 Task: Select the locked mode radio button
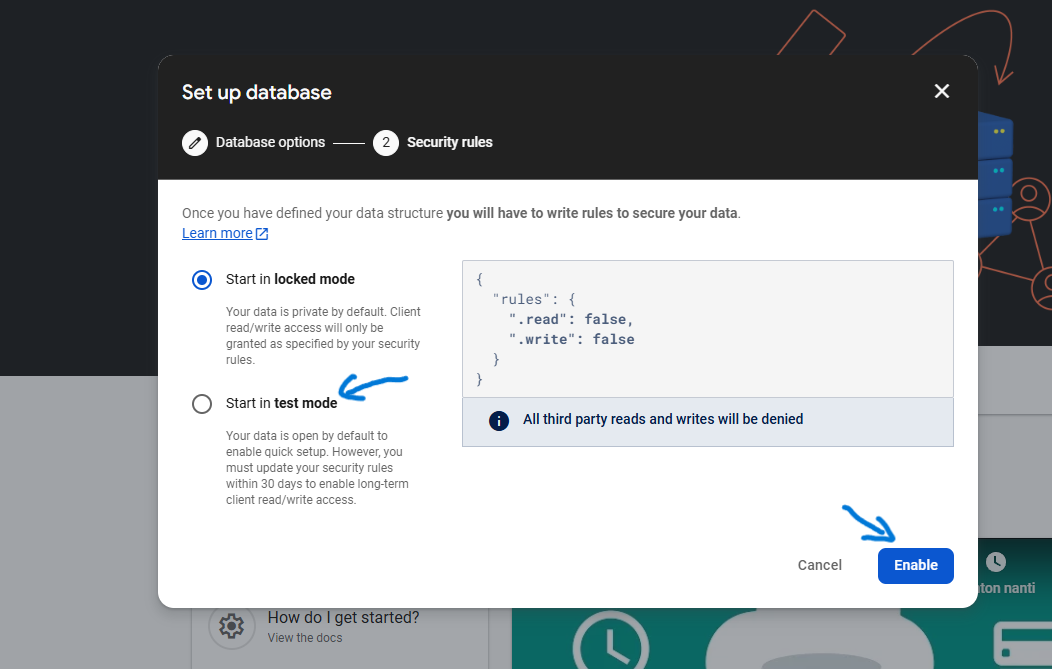coord(202,280)
